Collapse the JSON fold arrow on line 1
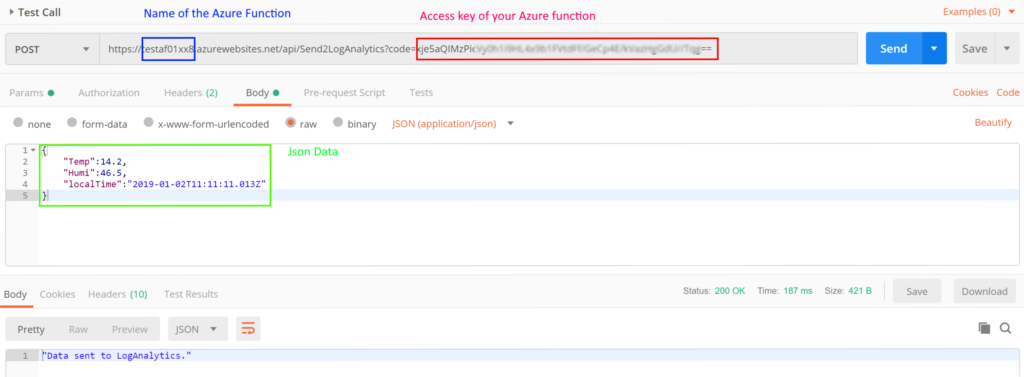 point(33,150)
